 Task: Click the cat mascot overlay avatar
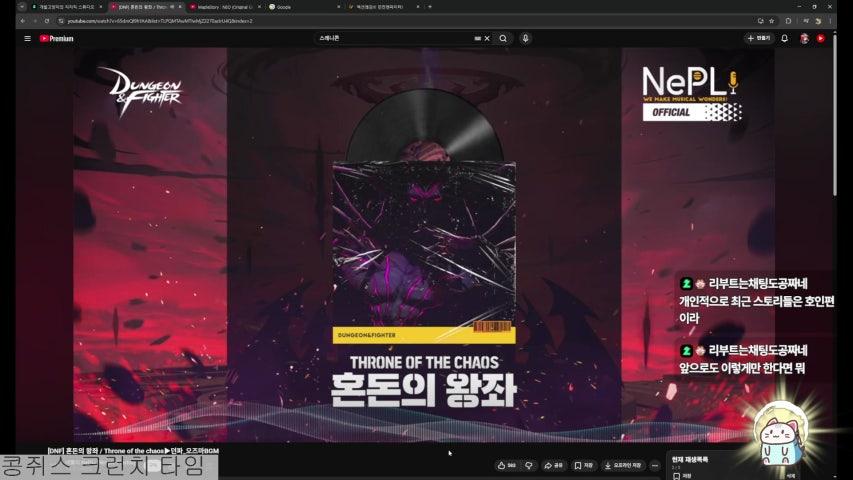pos(780,434)
